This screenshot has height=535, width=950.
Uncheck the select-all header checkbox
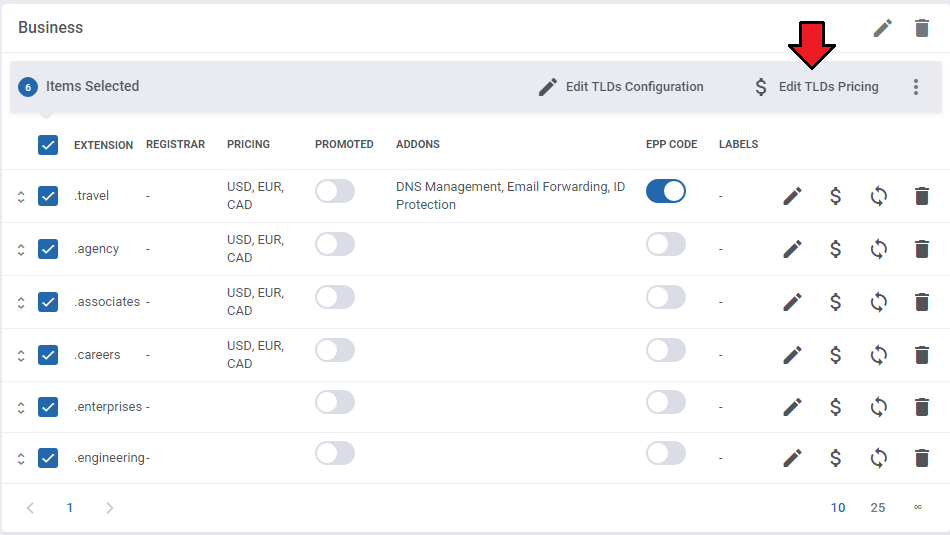coord(48,145)
